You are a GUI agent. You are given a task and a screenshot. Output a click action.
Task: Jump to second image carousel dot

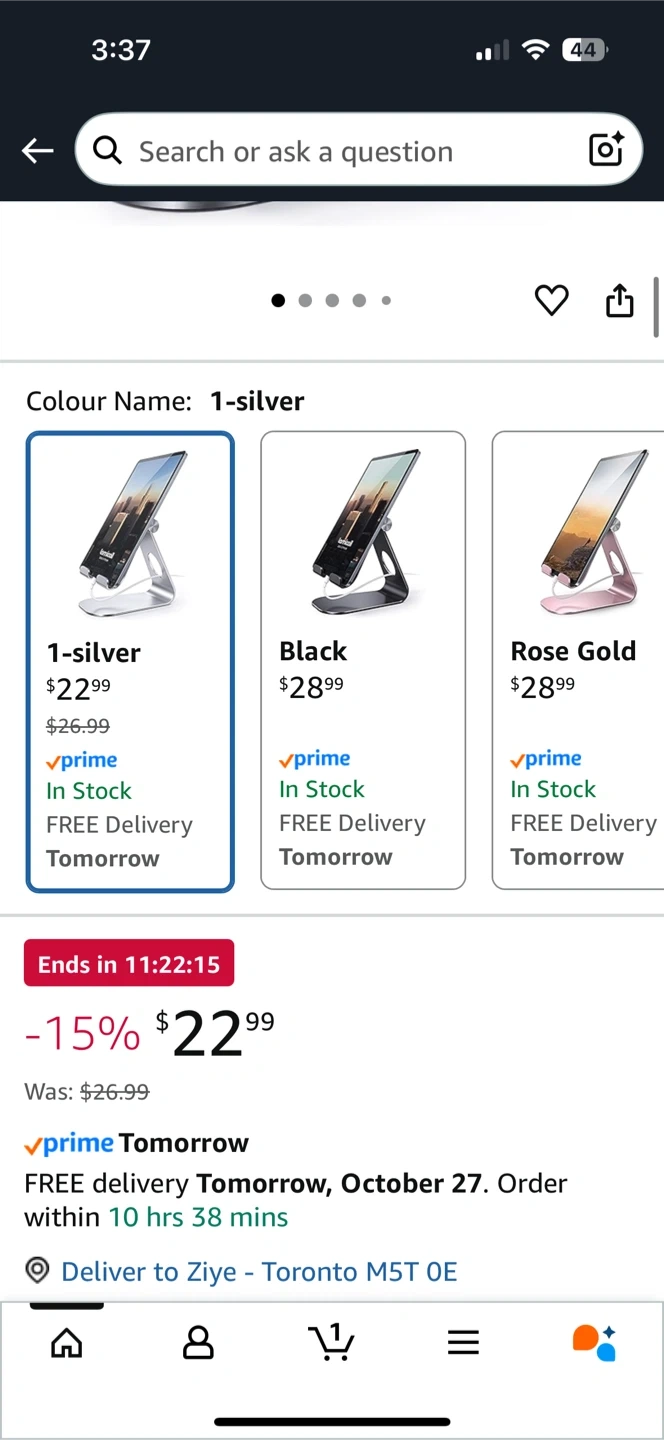click(x=305, y=300)
